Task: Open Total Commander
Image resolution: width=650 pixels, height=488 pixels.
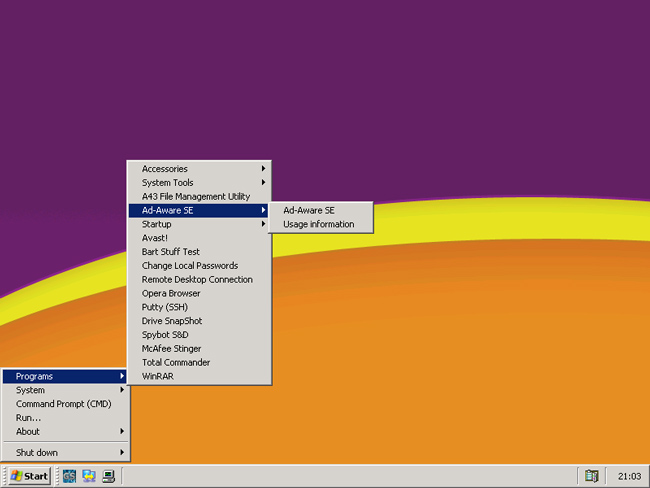Action: 199,362
